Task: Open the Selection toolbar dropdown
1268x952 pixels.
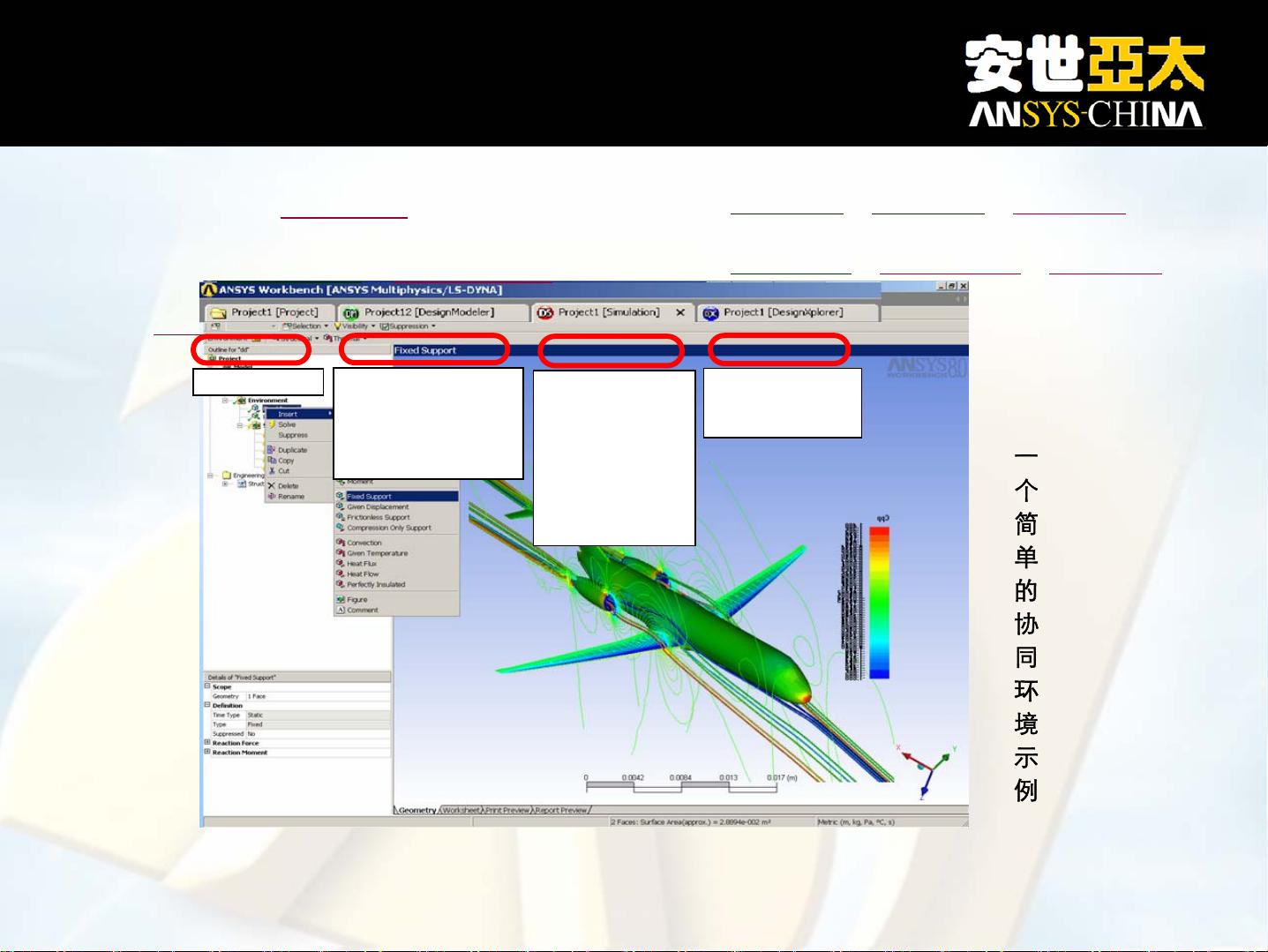Action: 304,326
